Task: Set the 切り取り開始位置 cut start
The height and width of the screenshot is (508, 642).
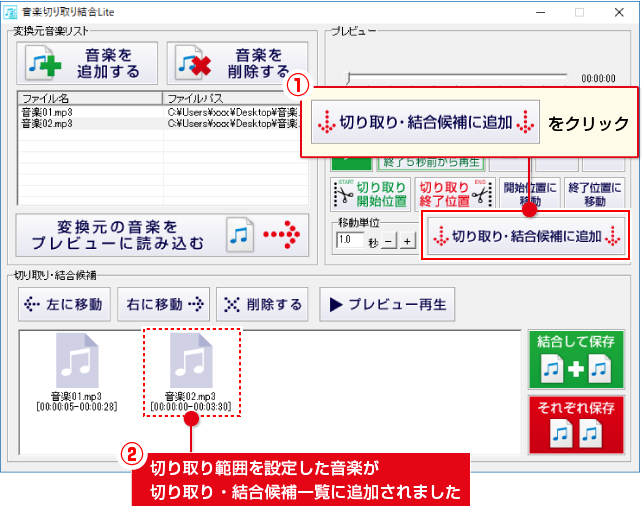Action: [x=371, y=194]
